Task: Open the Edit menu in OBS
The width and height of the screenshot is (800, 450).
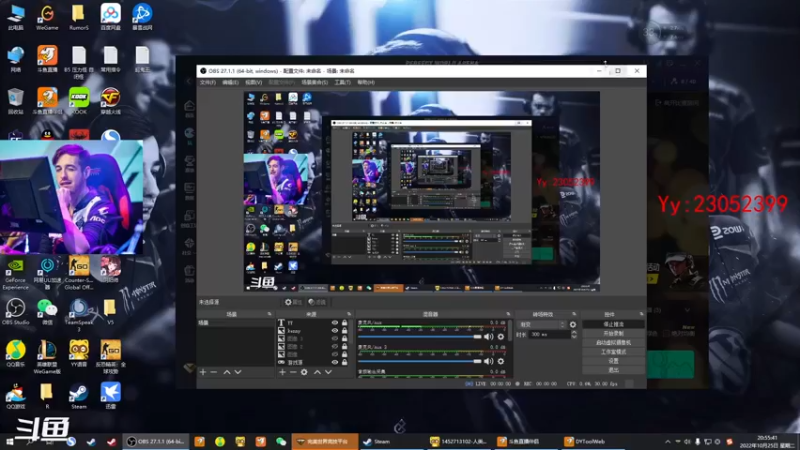Action: tap(230, 82)
